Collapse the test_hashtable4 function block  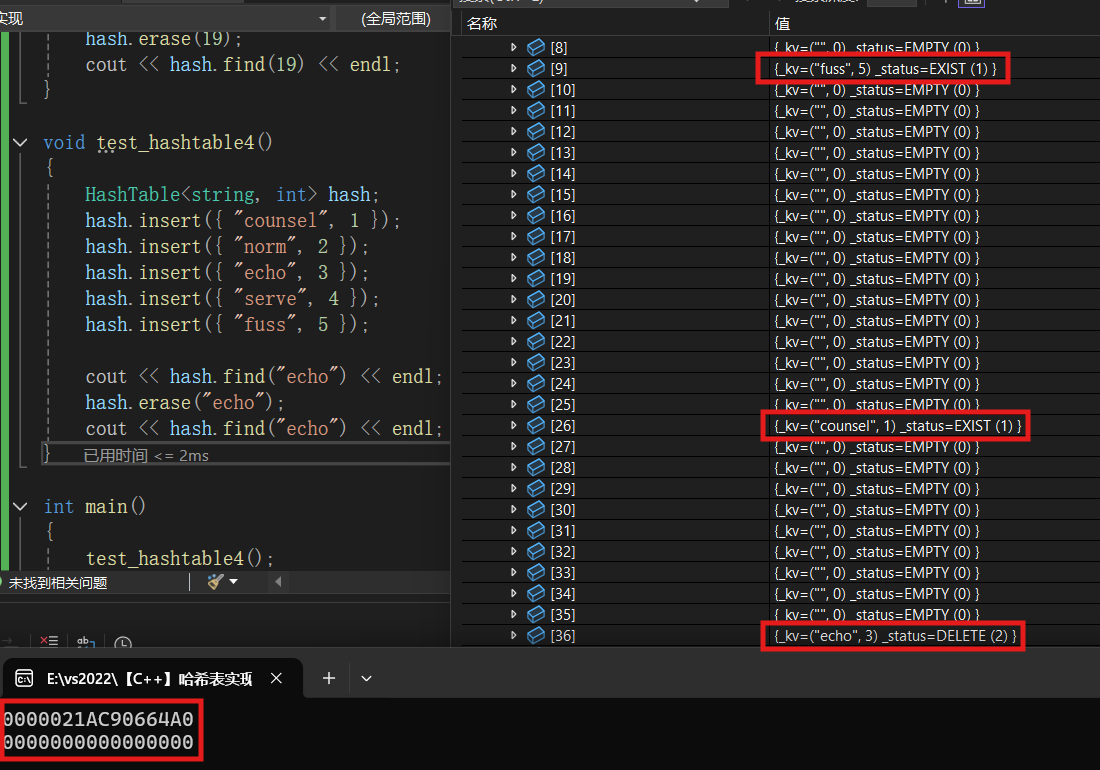[x=20, y=142]
